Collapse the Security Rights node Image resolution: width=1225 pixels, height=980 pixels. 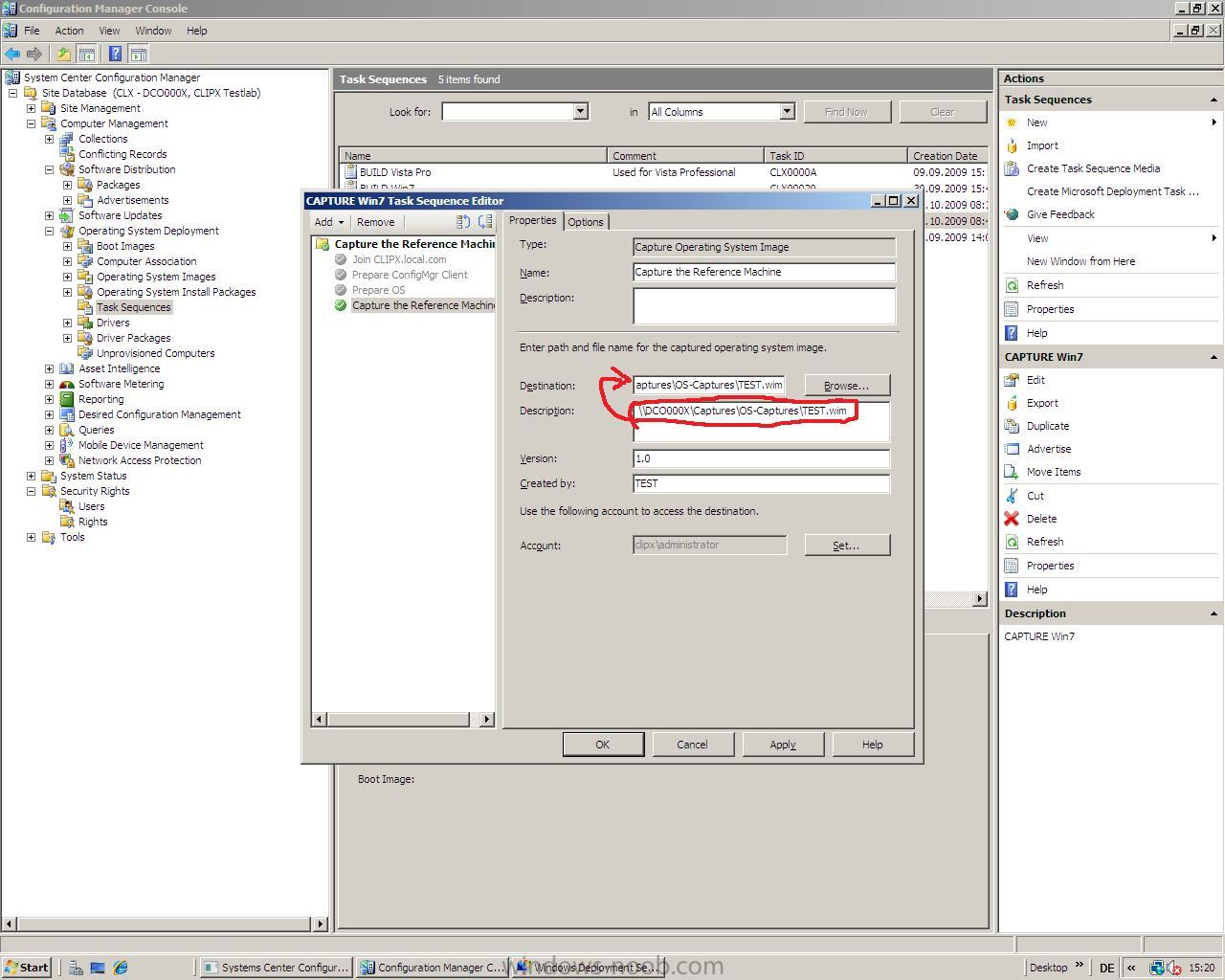click(x=31, y=491)
